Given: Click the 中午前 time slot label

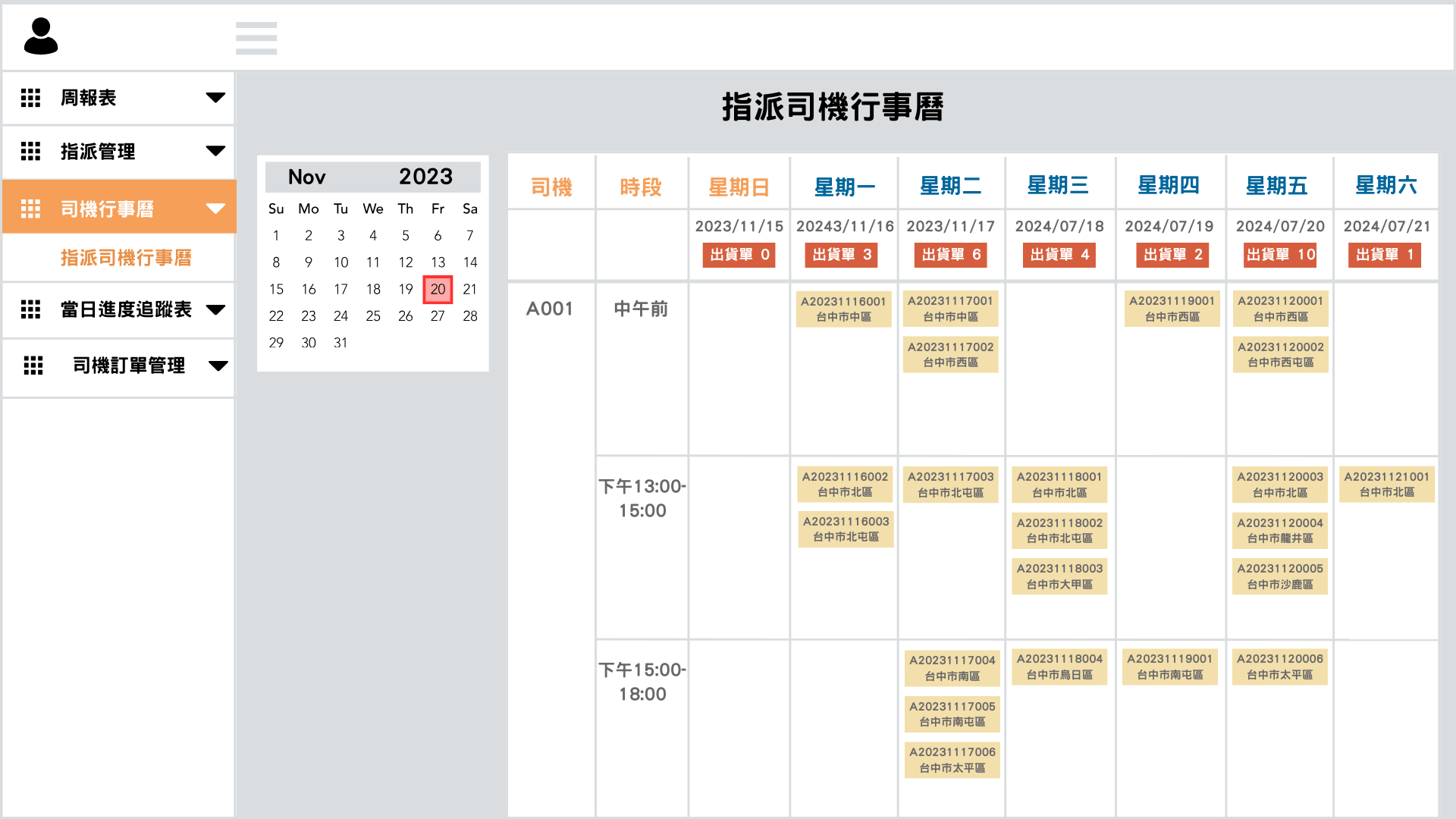Looking at the screenshot, I should (642, 309).
